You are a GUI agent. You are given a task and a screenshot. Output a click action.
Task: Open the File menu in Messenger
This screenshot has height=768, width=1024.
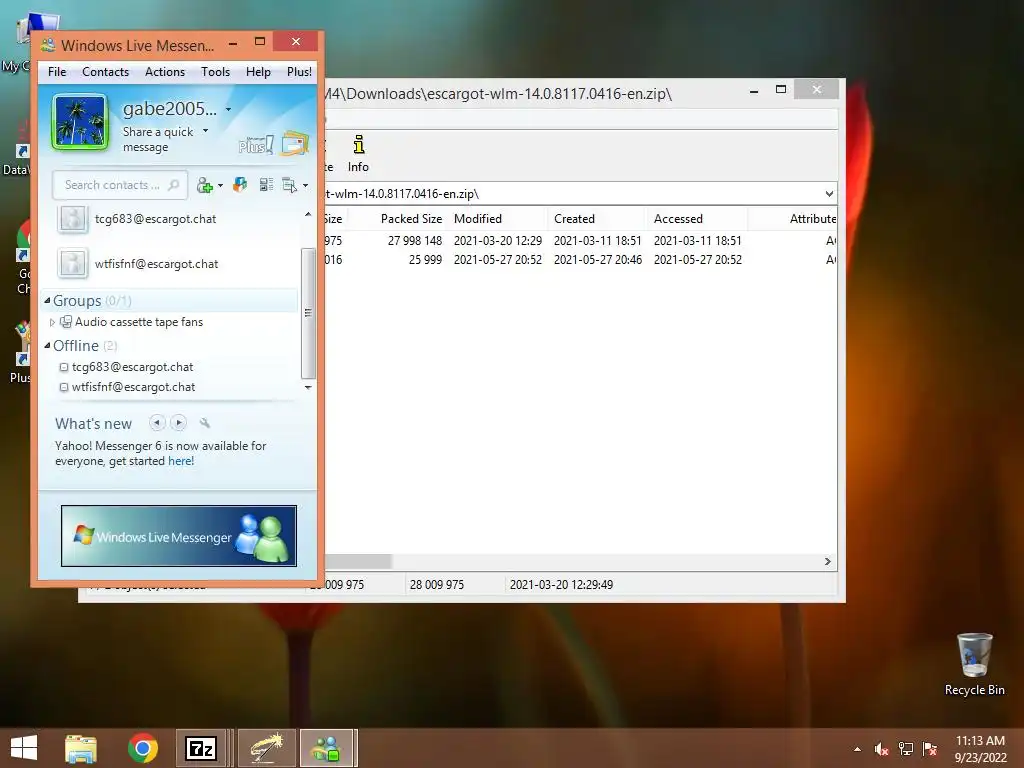(57, 72)
